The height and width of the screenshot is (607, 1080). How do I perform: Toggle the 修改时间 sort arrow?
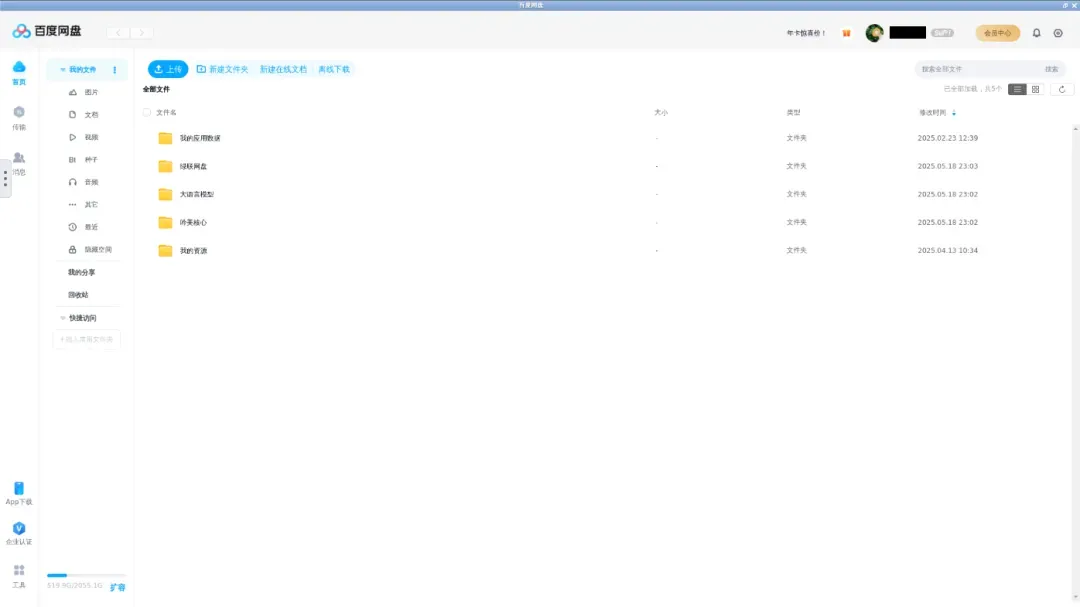point(954,112)
